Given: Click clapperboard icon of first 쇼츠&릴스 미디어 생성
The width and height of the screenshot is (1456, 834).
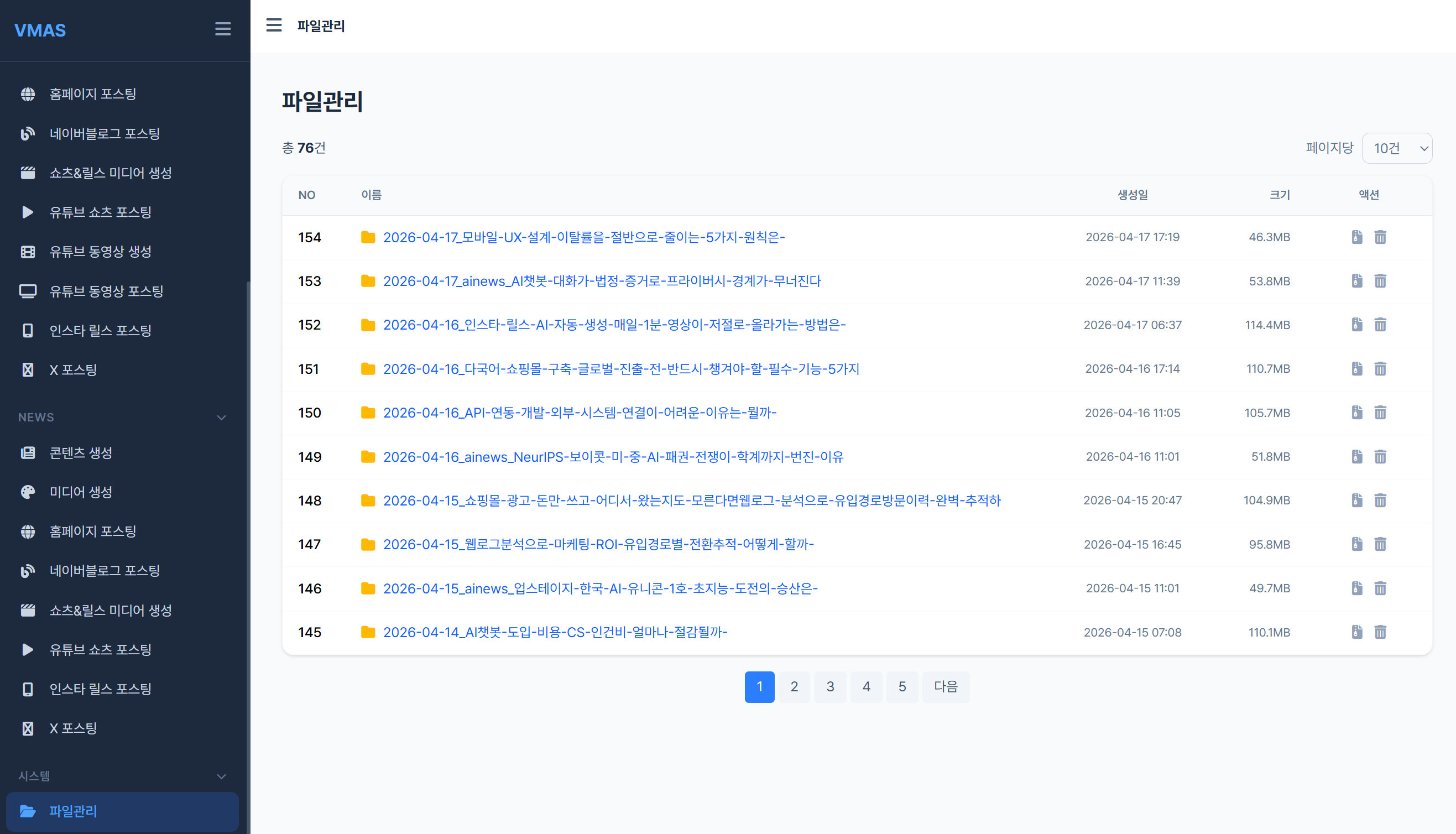Looking at the screenshot, I should pos(28,173).
